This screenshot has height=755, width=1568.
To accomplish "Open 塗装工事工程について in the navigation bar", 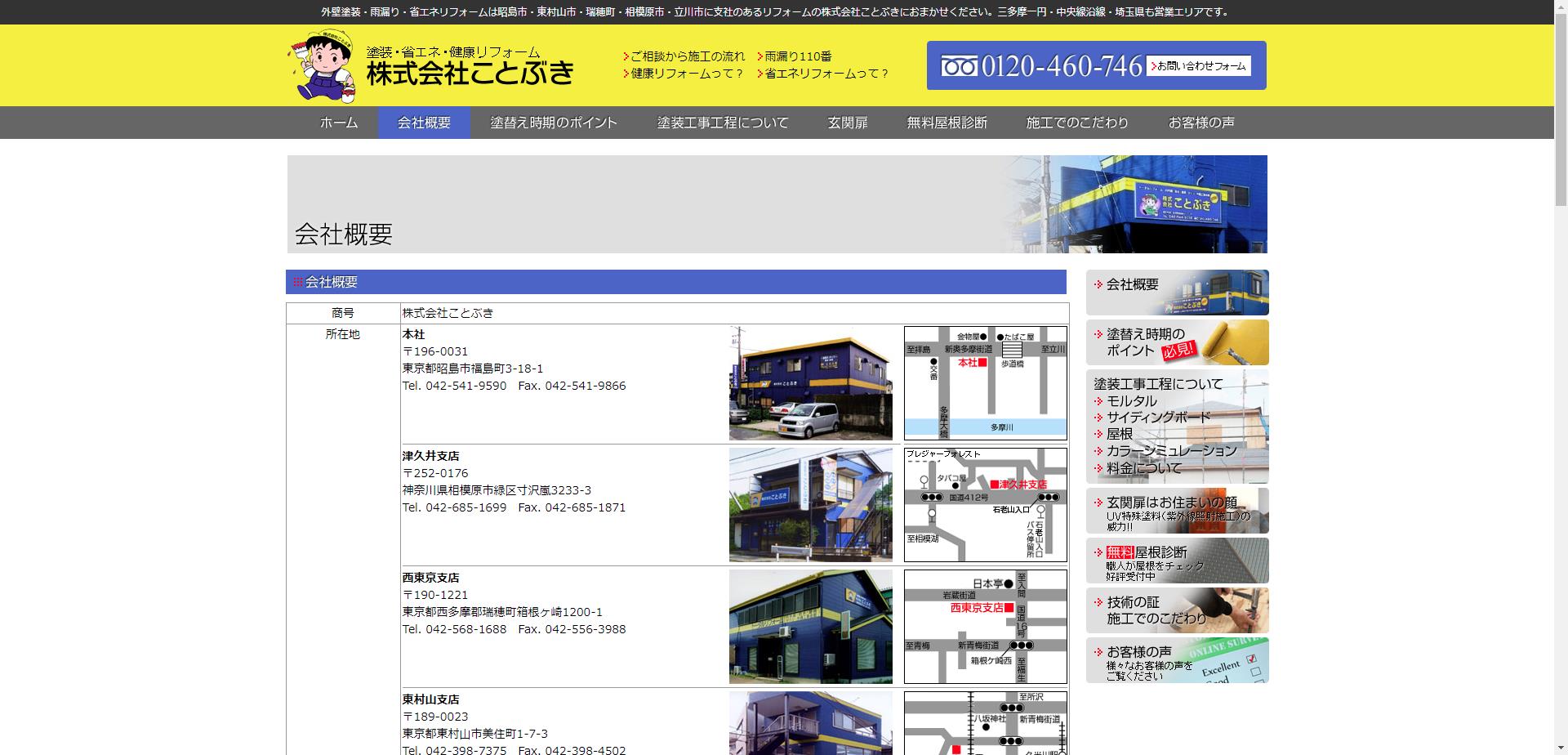I will (x=723, y=123).
